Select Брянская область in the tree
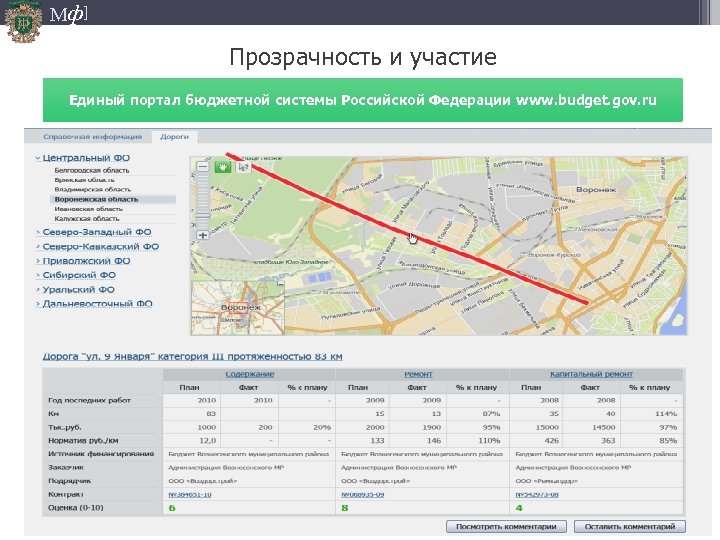Viewport: 720px width, 540px height. point(84,180)
